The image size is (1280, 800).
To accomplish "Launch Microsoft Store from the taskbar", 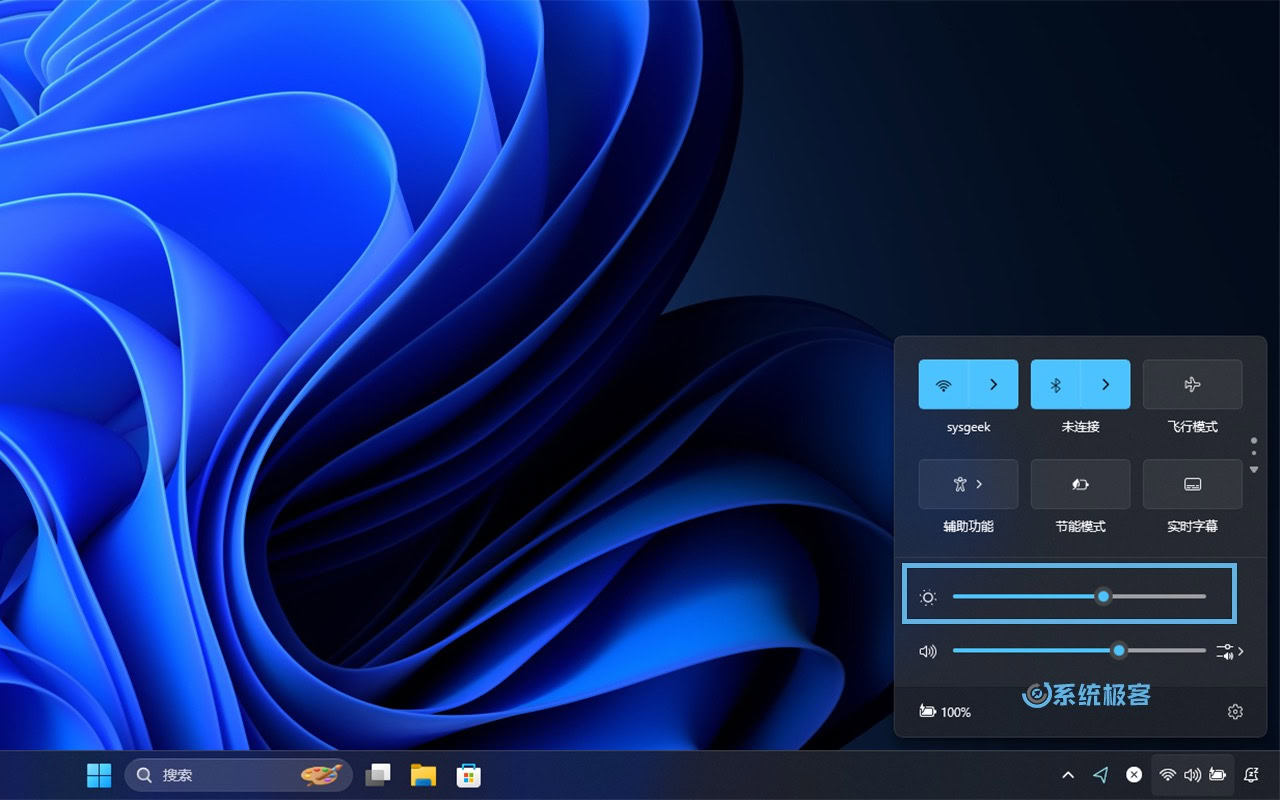I will [468, 775].
